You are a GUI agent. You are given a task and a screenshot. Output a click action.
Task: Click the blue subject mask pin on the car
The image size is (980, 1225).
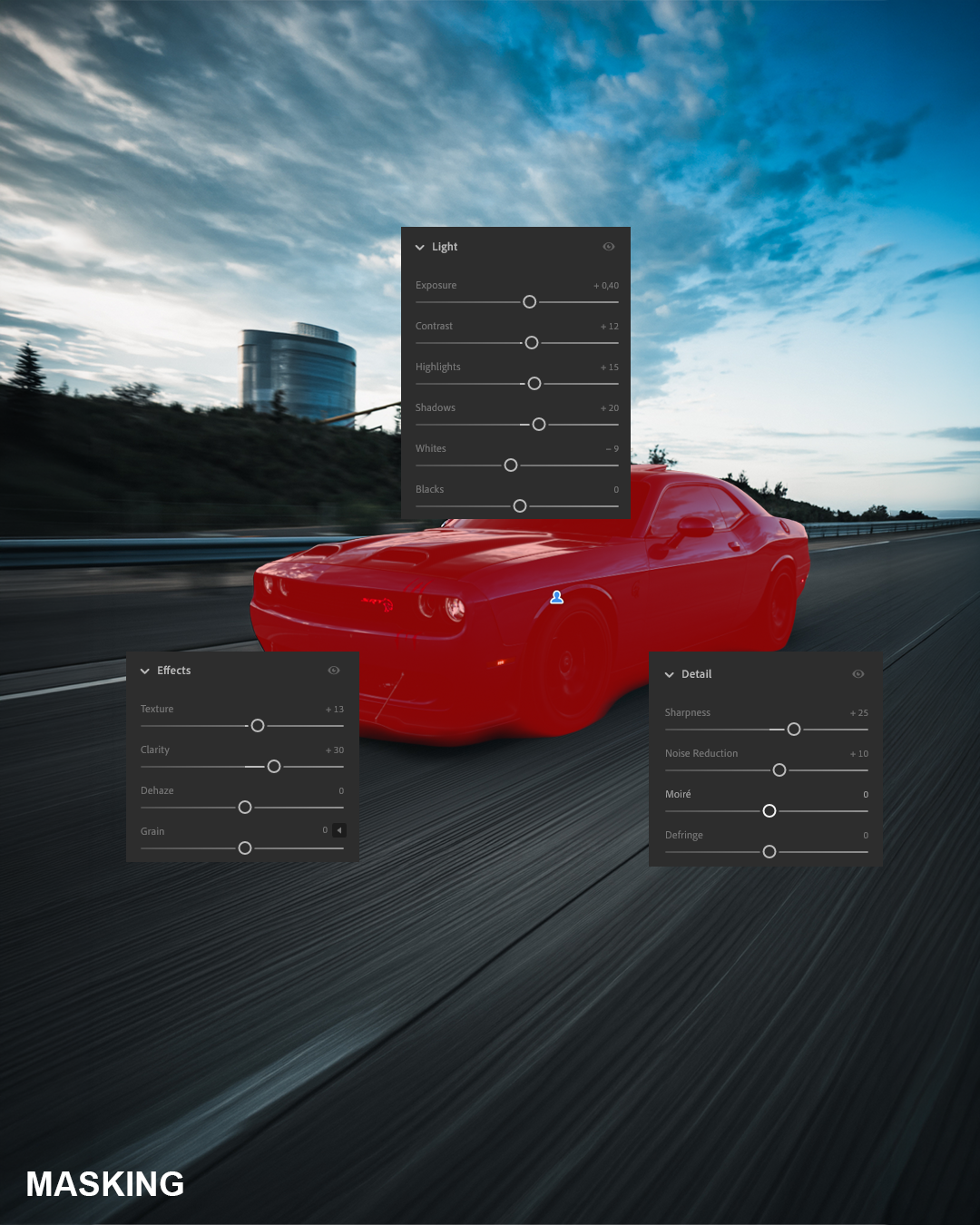557,597
